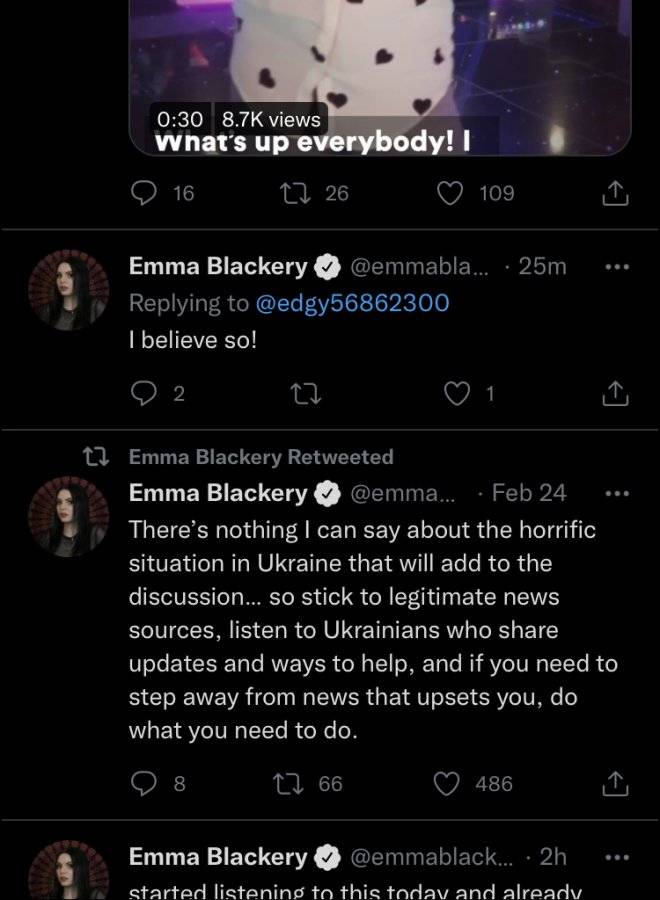Image resolution: width=660 pixels, height=900 pixels.
Task: Open more options for the Feb 24 tweet
Action: click(x=618, y=494)
